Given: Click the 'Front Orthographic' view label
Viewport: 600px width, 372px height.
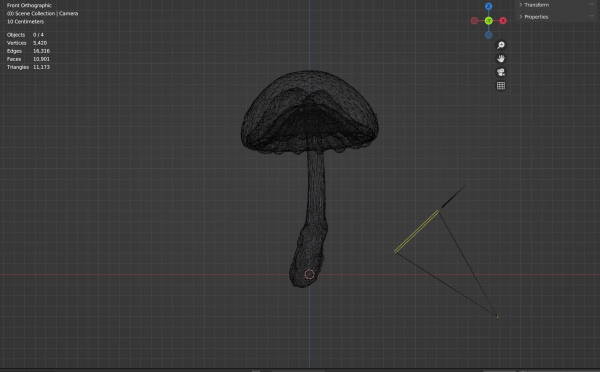Looking at the screenshot, I should 29,5.
